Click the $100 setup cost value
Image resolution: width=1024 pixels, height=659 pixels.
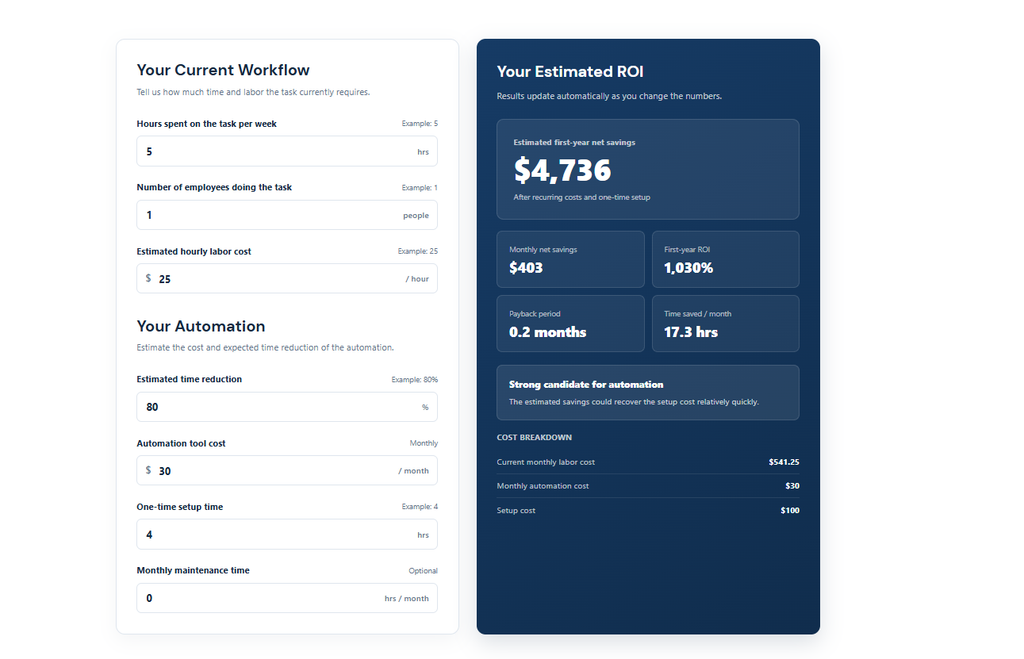click(x=790, y=510)
